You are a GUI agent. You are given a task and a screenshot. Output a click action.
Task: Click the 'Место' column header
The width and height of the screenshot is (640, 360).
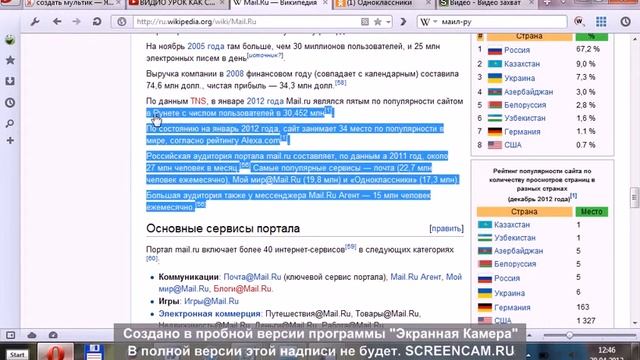(591, 212)
